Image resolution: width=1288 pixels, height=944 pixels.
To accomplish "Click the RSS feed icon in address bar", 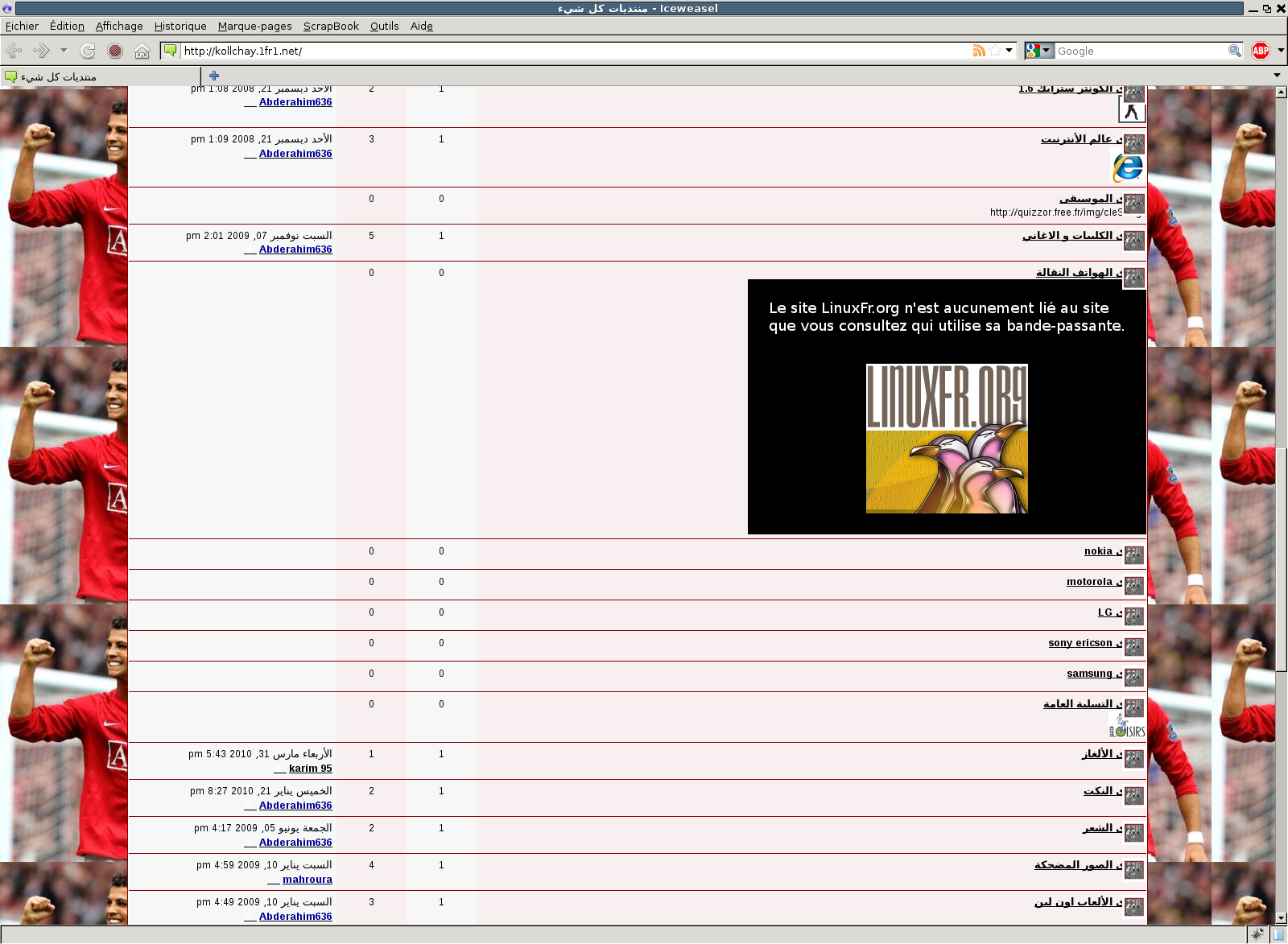I will tap(979, 51).
